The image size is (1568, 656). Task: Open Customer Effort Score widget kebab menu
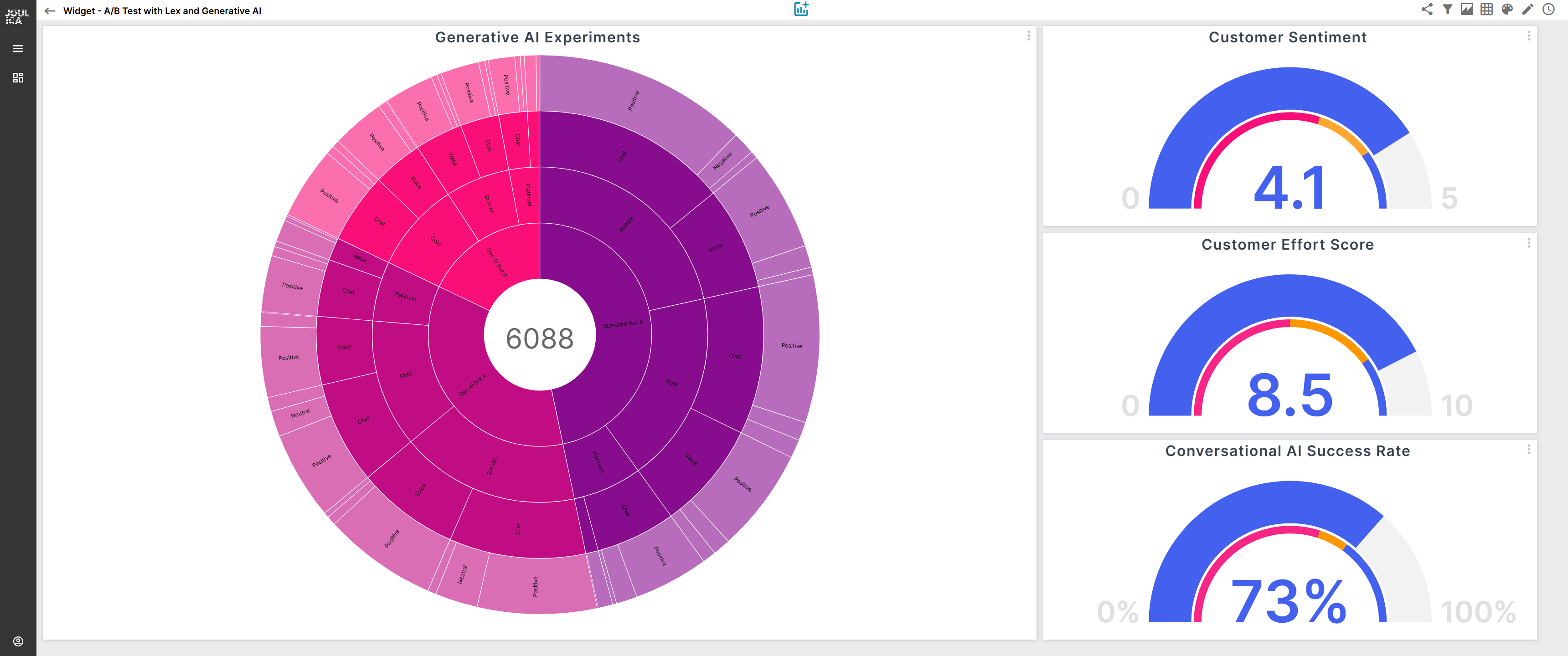click(x=1528, y=243)
